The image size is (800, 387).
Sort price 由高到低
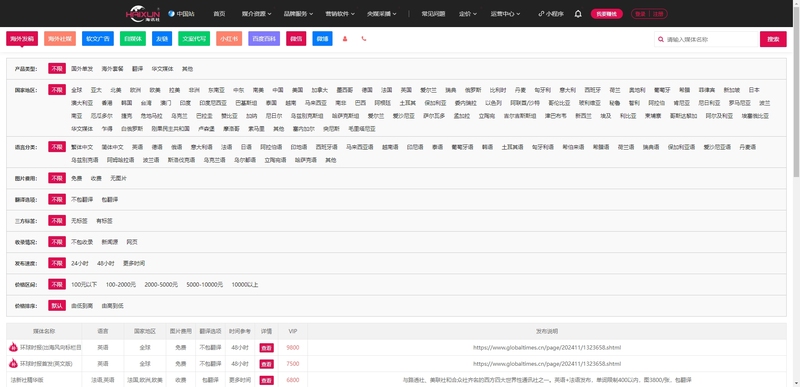[x=112, y=306]
